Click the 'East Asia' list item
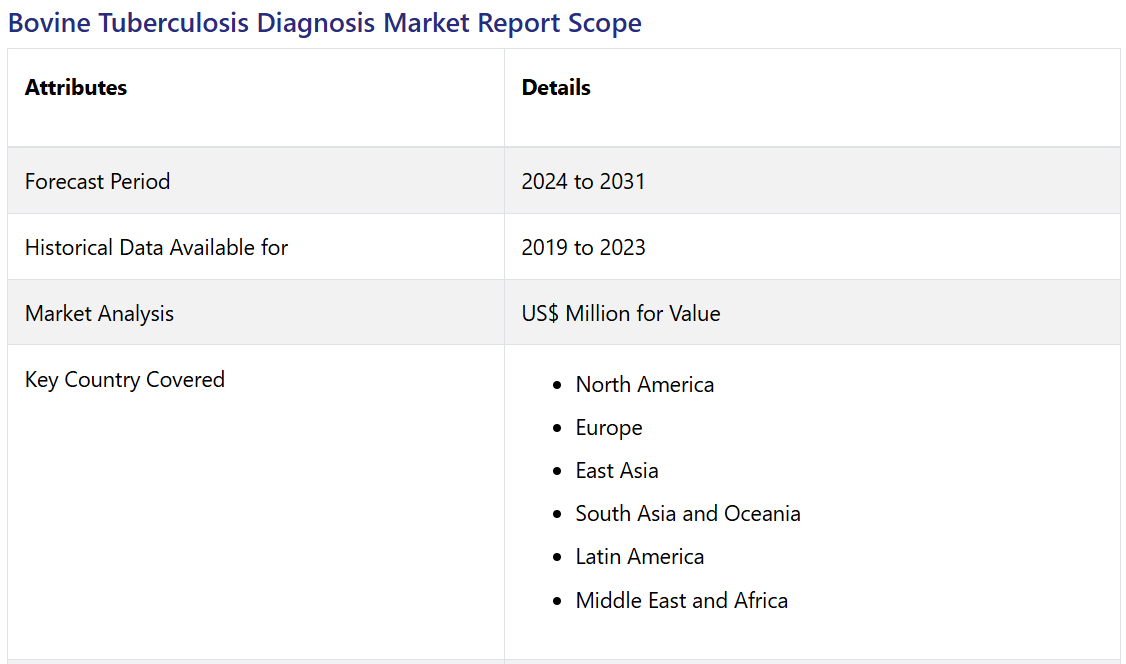 pos(617,471)
